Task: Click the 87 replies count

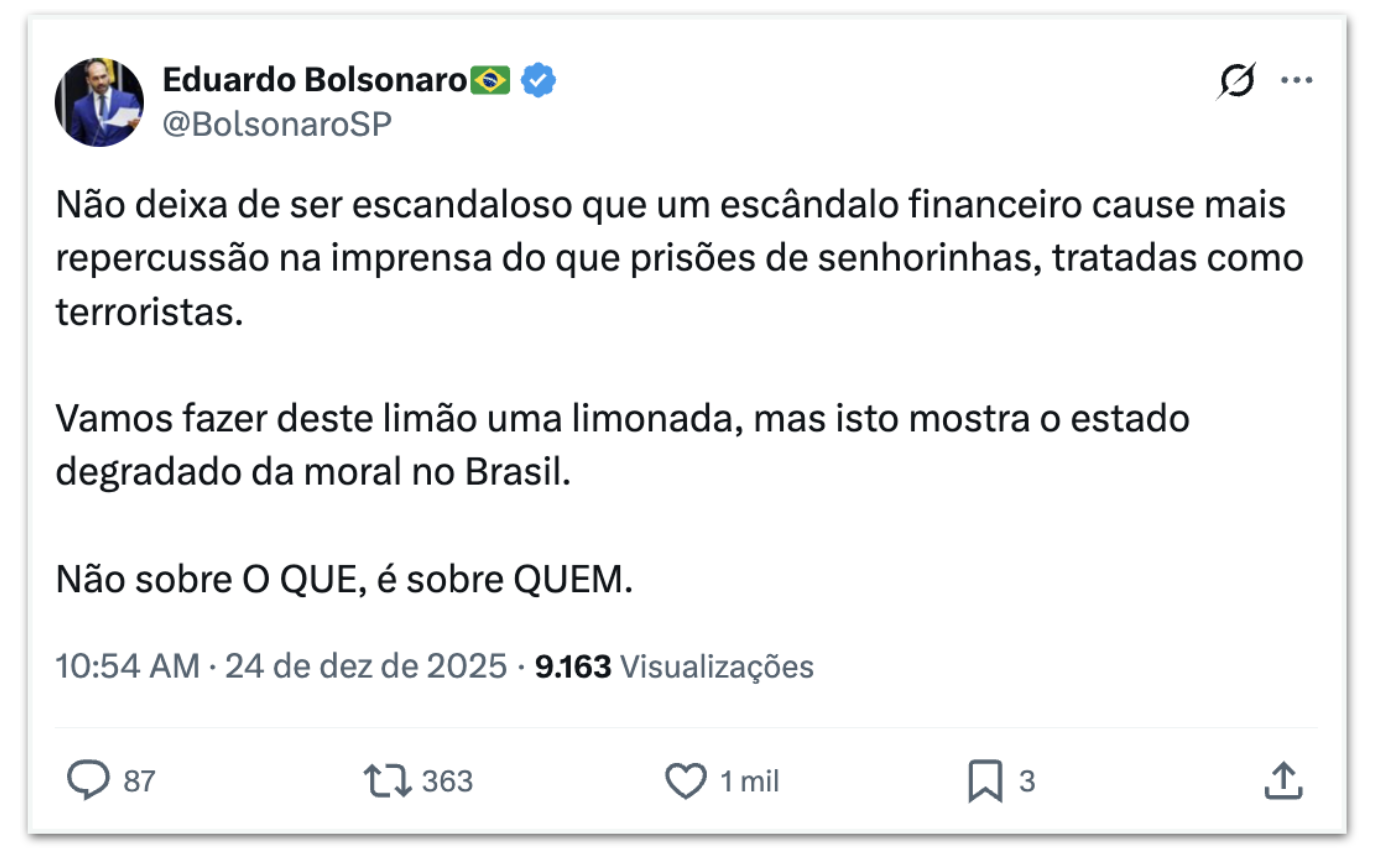Action: pos(140,781)
